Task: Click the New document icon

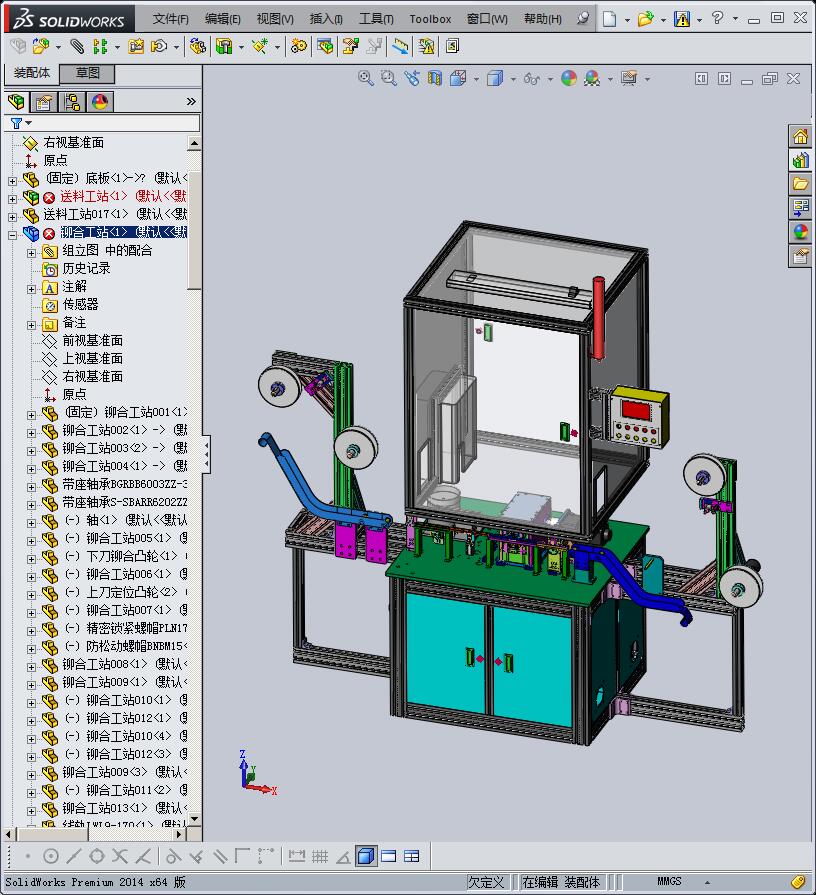Action: click(609, 19)
